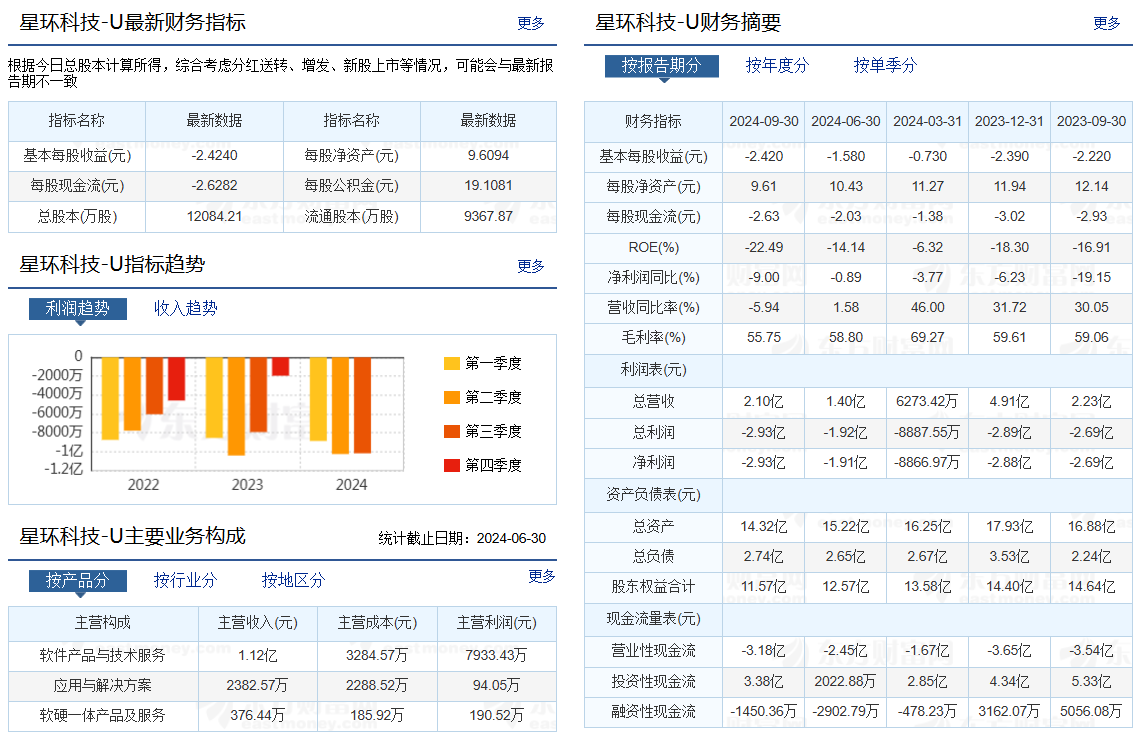Click 投资性现金流 value 2022.88万
1144x748 pixels.
coord(846,682)
